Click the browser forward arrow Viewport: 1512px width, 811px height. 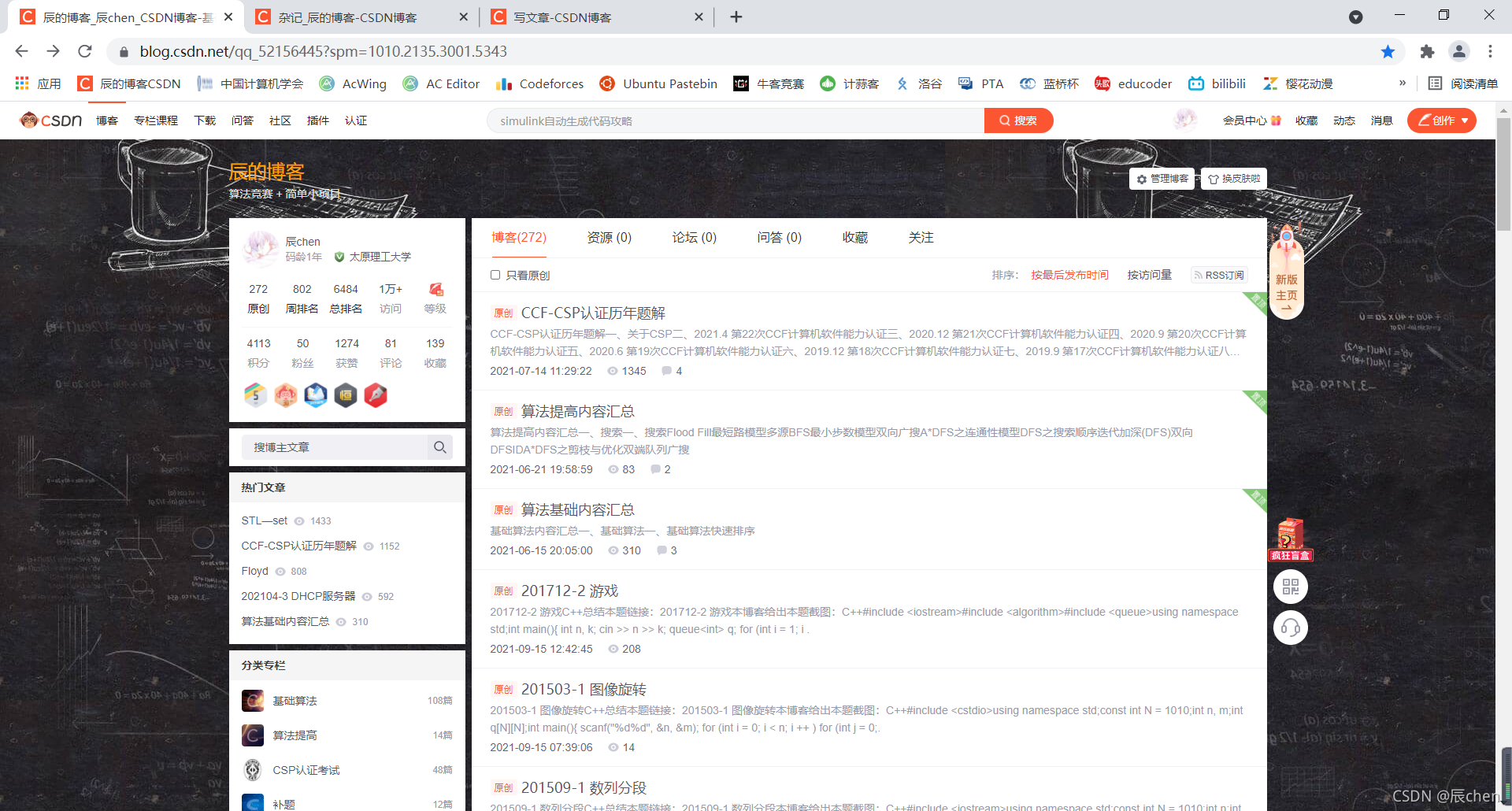53,51
